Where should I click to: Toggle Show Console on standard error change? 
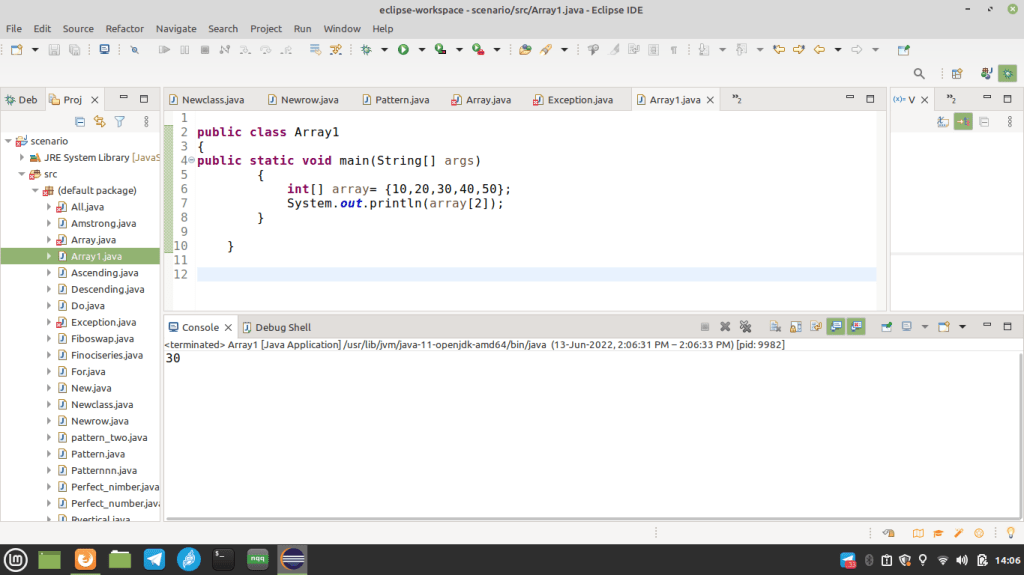pos(856,327)
